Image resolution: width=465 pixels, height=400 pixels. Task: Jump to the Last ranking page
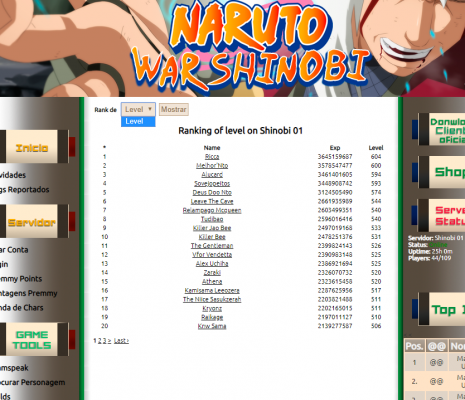pyautogui.click(x=121, y=341)
